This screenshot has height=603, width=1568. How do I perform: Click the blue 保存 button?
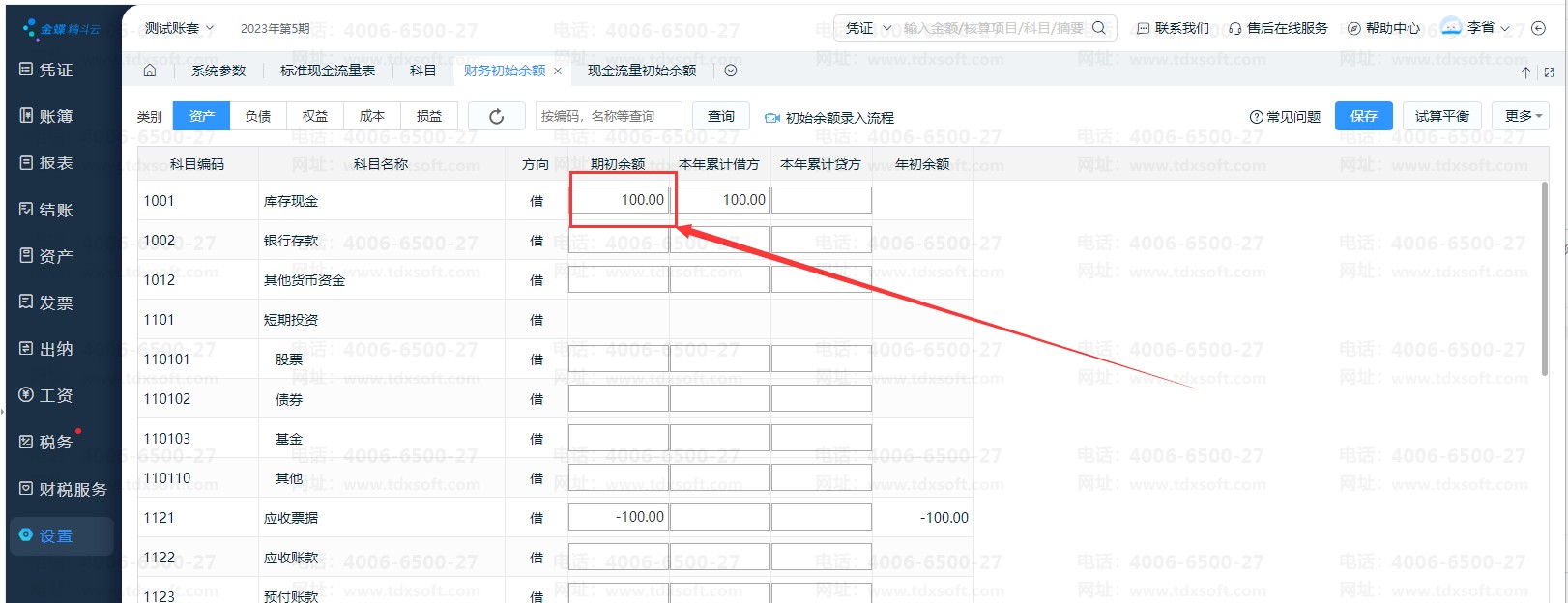(x=1364, y=116)
